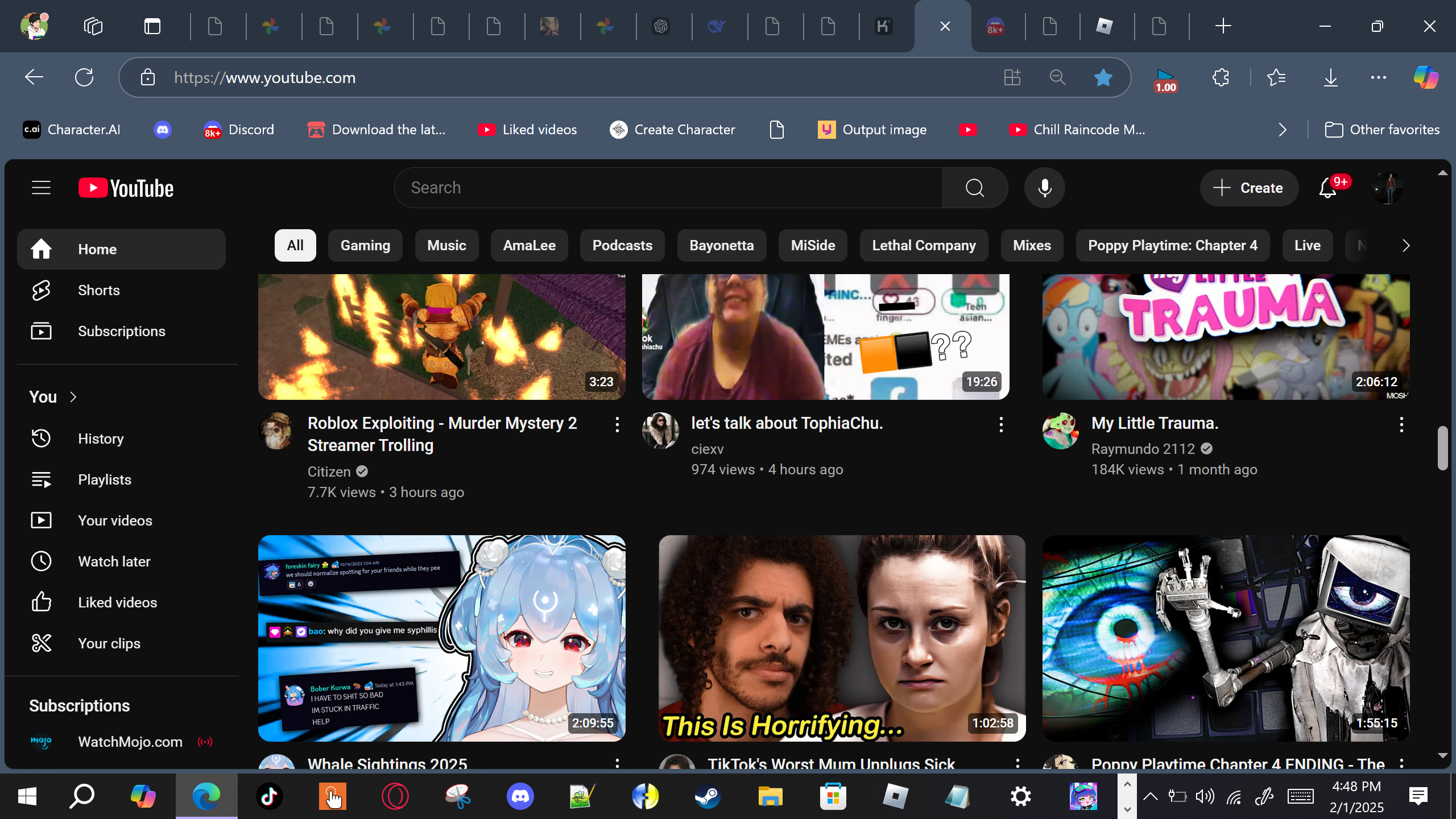
Task: Click the Create button
Action: (x=1249, y=188)
